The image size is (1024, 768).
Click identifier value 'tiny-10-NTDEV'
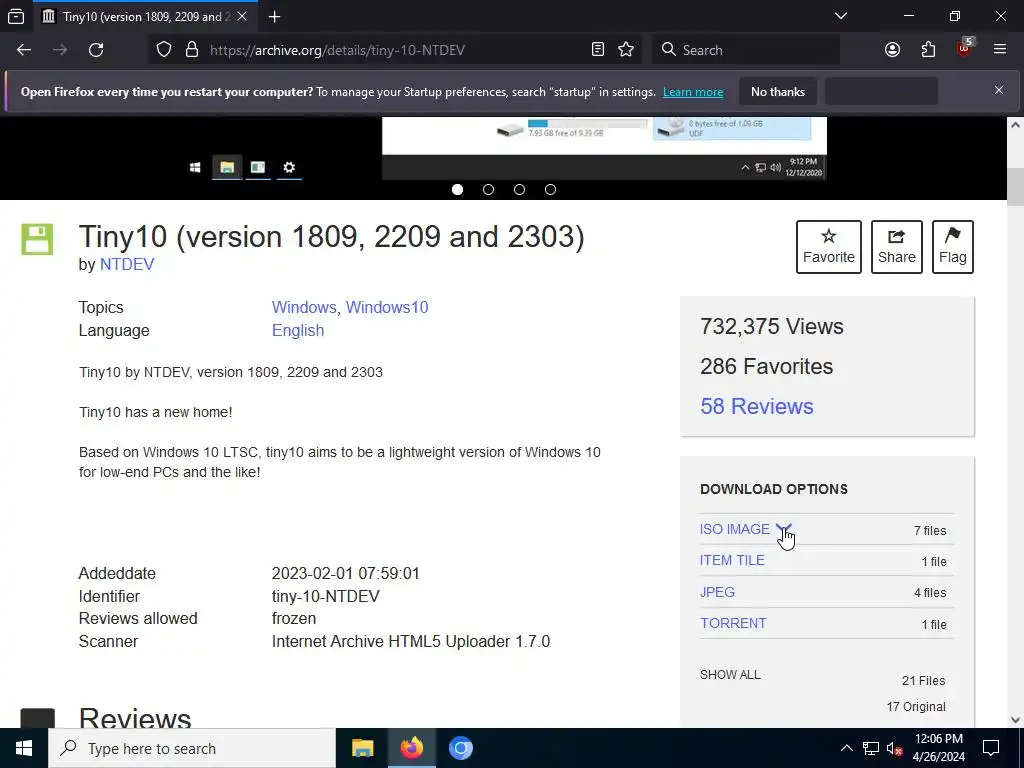(x=325, y=596)
